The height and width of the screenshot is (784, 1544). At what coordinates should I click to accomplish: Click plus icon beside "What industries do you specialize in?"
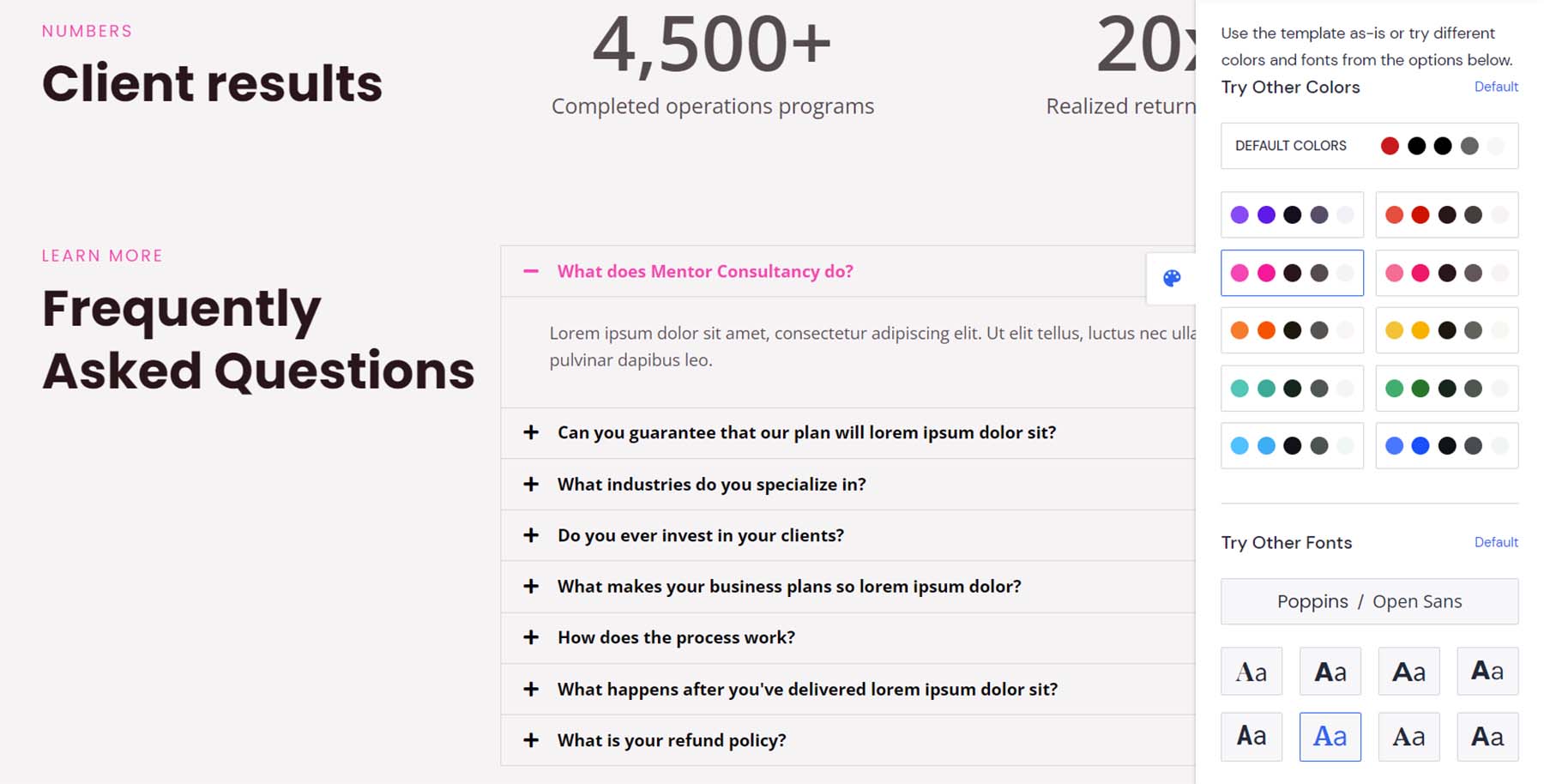coord(531,485)
